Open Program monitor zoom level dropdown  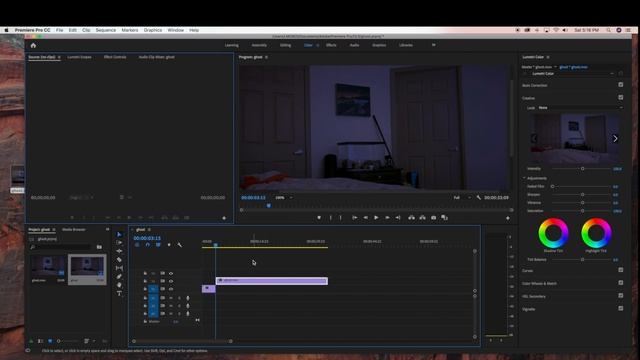(x=284, y=198)
